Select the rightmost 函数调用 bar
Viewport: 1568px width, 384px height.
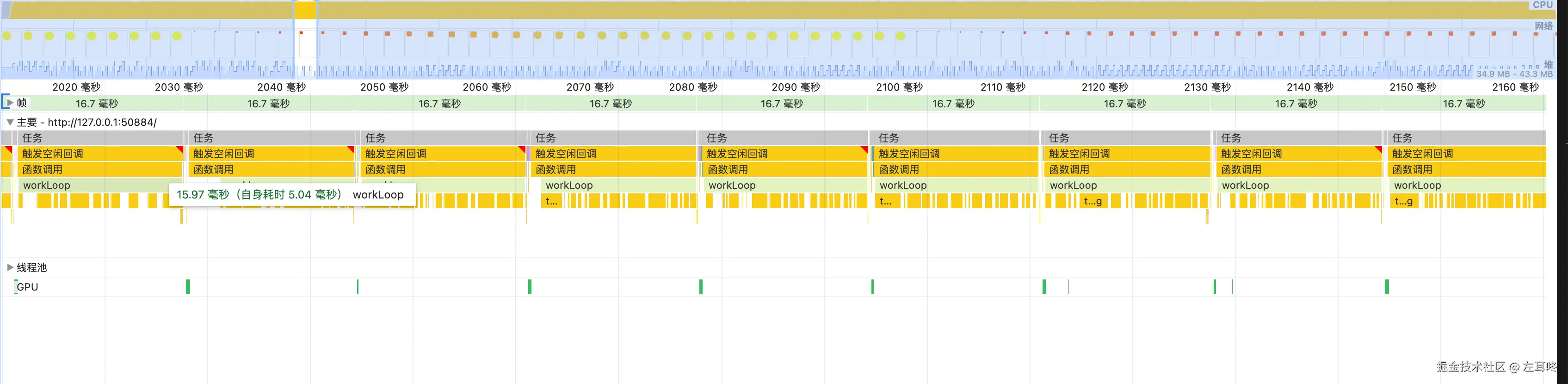[1467, 170]
